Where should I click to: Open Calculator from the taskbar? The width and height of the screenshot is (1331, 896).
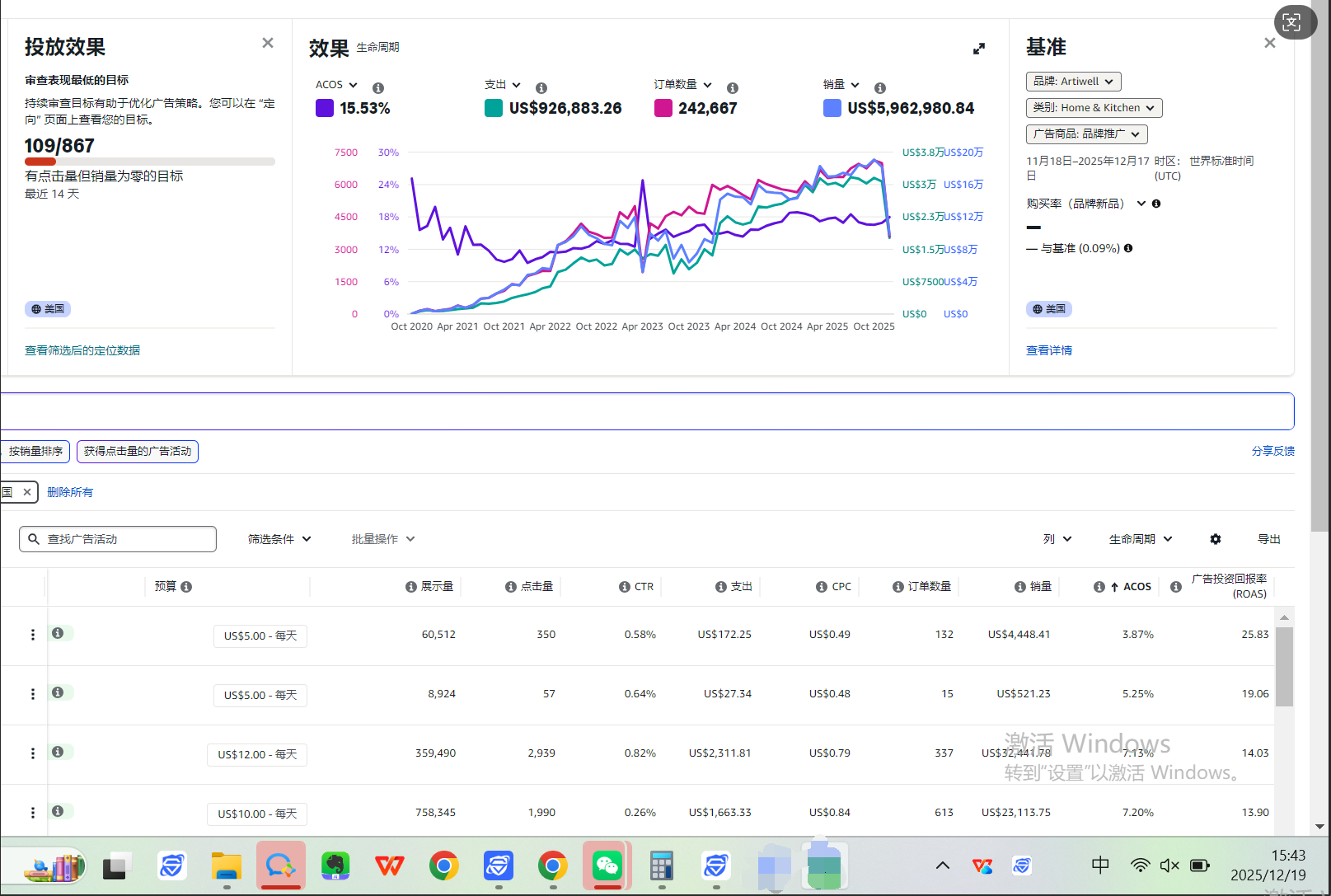pyautogui.click(x=662, y=866)
